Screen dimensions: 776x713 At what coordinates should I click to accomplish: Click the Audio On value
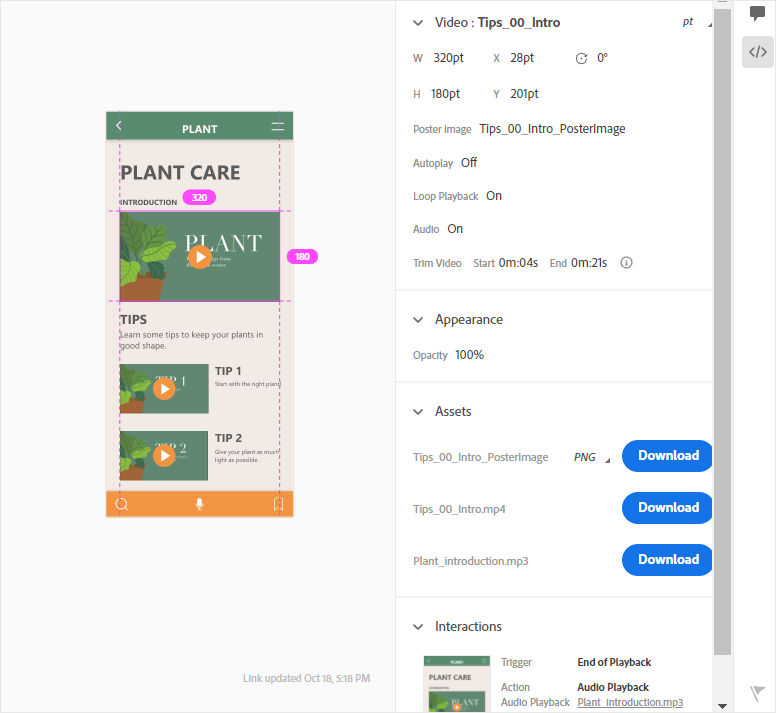click(455, 229)
